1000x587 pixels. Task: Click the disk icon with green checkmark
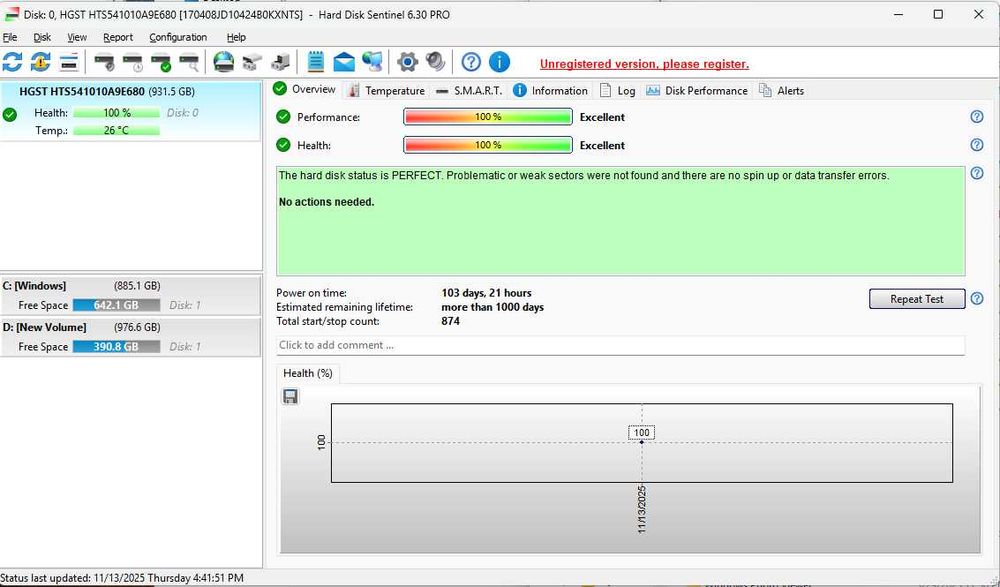[161, 63]
